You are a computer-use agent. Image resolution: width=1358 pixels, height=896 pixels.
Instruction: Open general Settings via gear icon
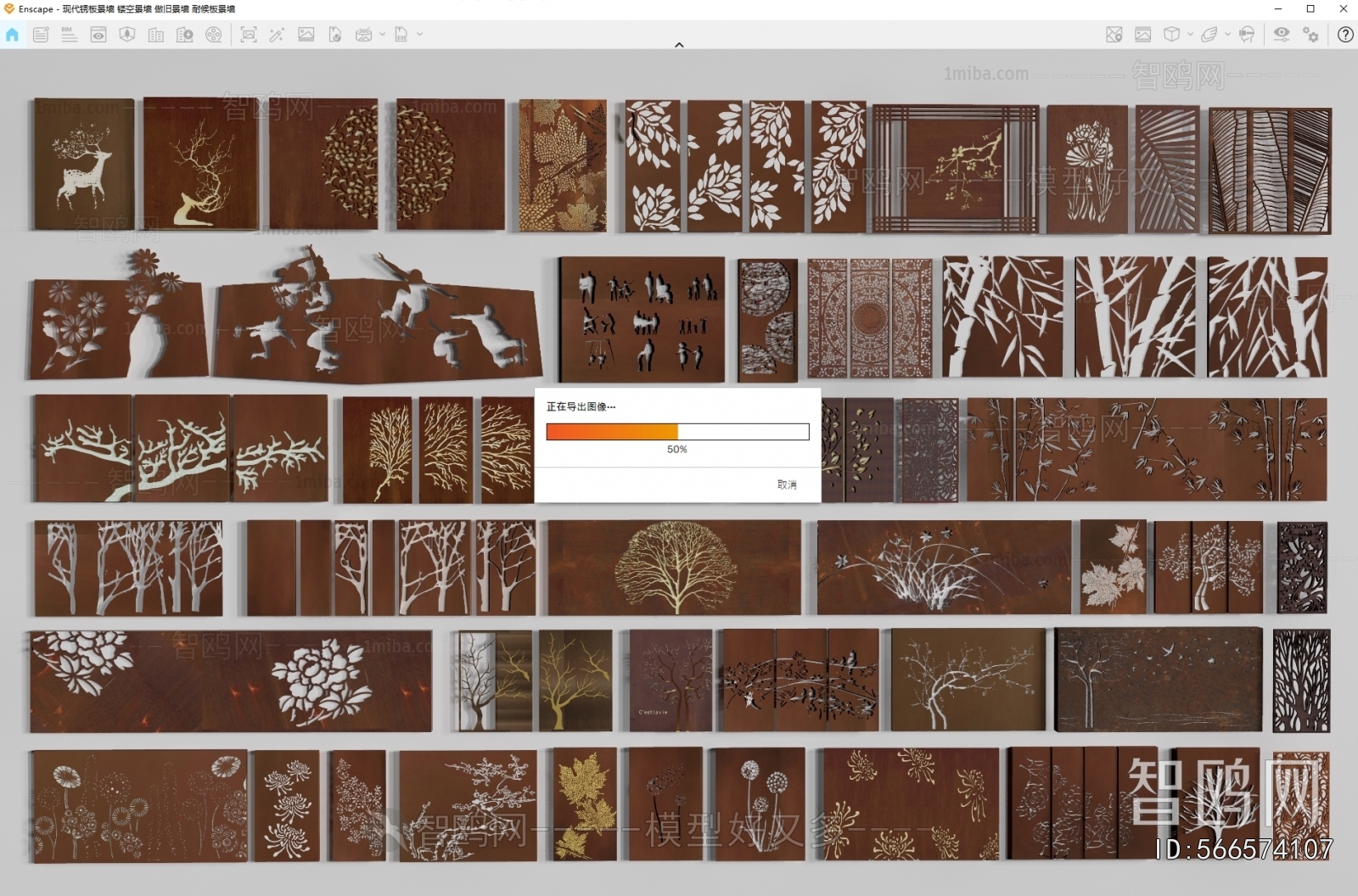1311,35
